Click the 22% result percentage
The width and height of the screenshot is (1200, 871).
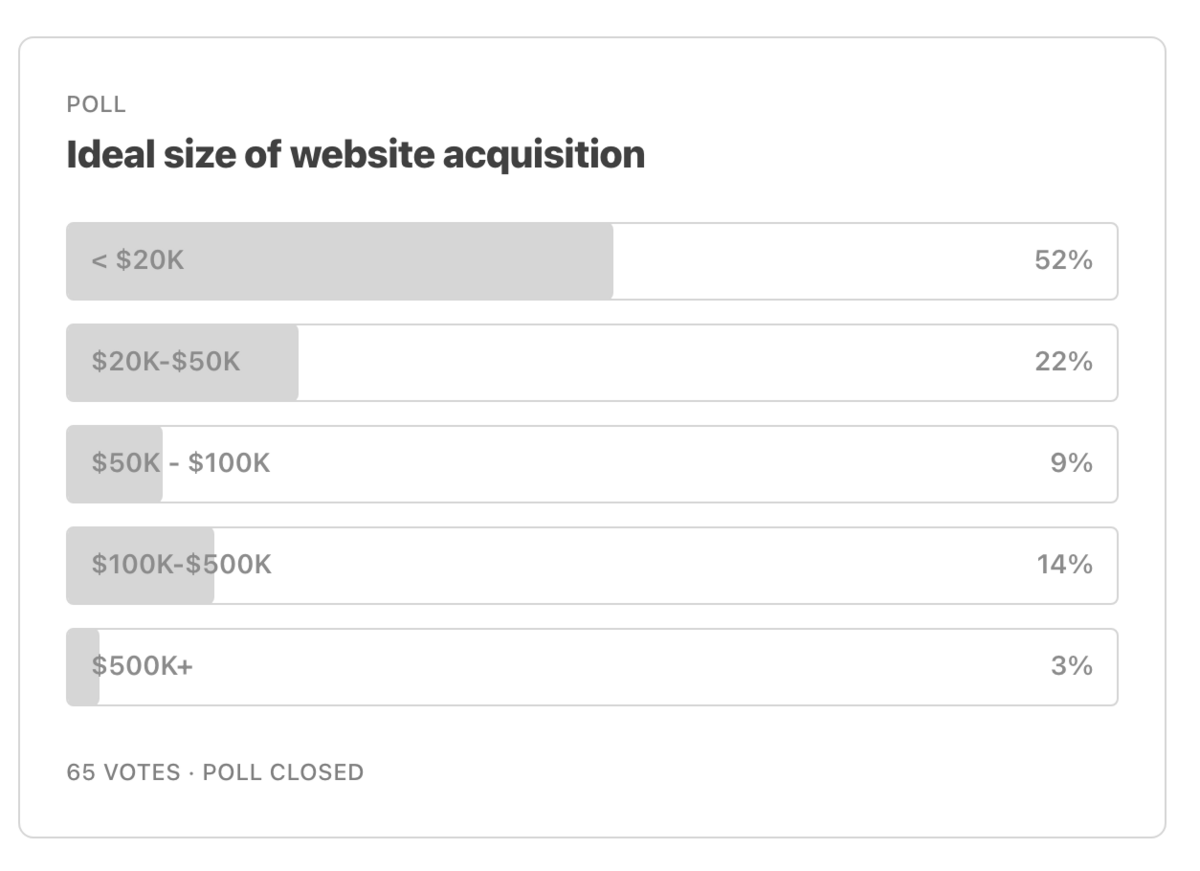click(x=1063, y=362)
